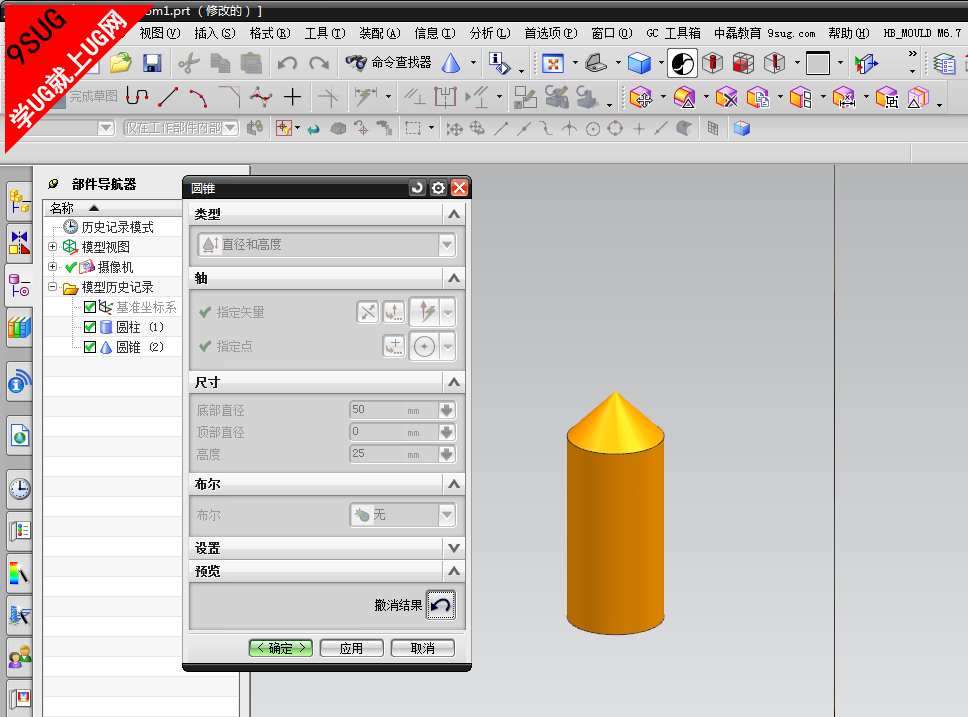Open the View menu
The width and height of the screenshot is (968, 717).
point(159,33)
